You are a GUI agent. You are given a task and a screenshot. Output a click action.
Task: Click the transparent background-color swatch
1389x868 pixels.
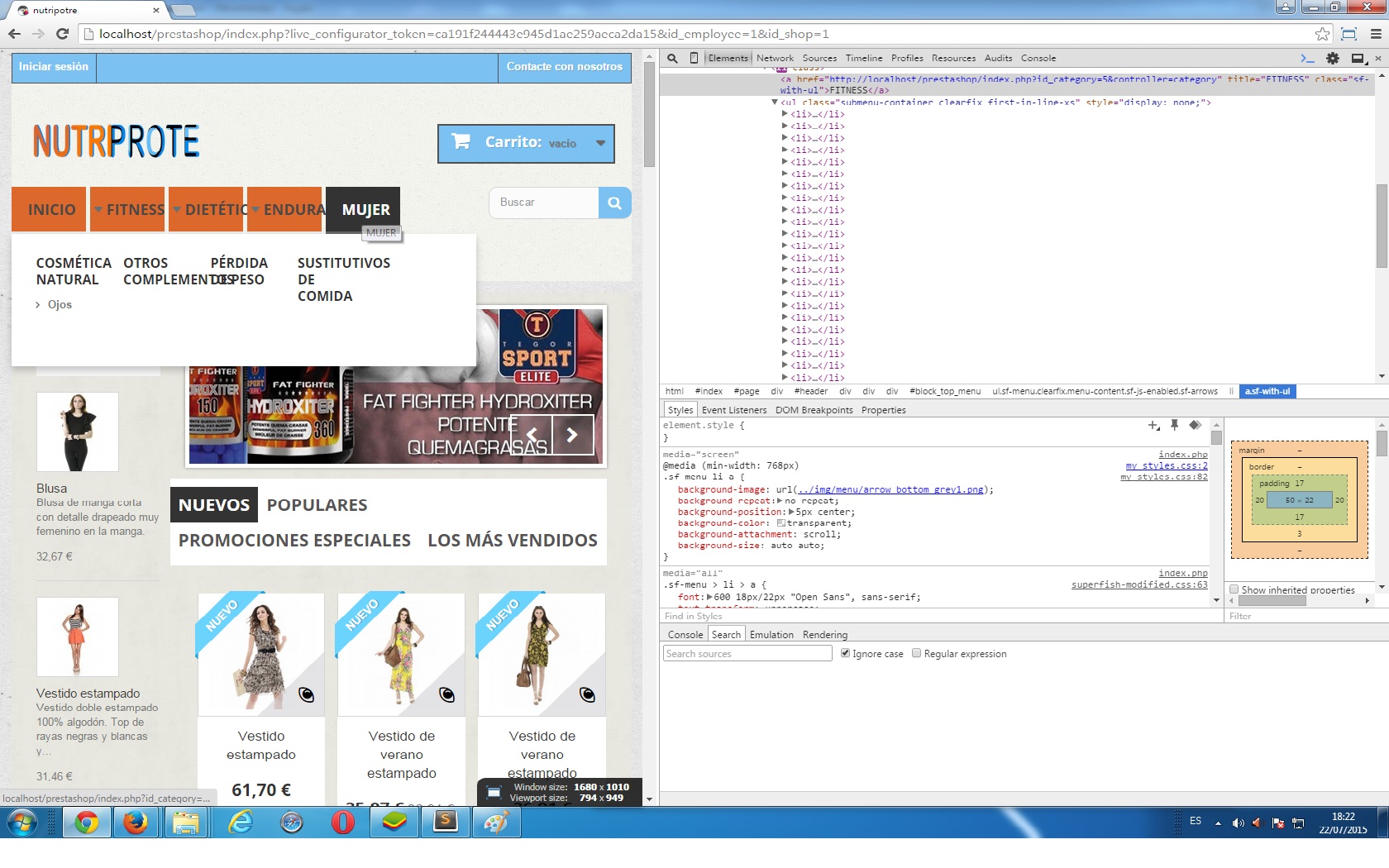point(781,523)
